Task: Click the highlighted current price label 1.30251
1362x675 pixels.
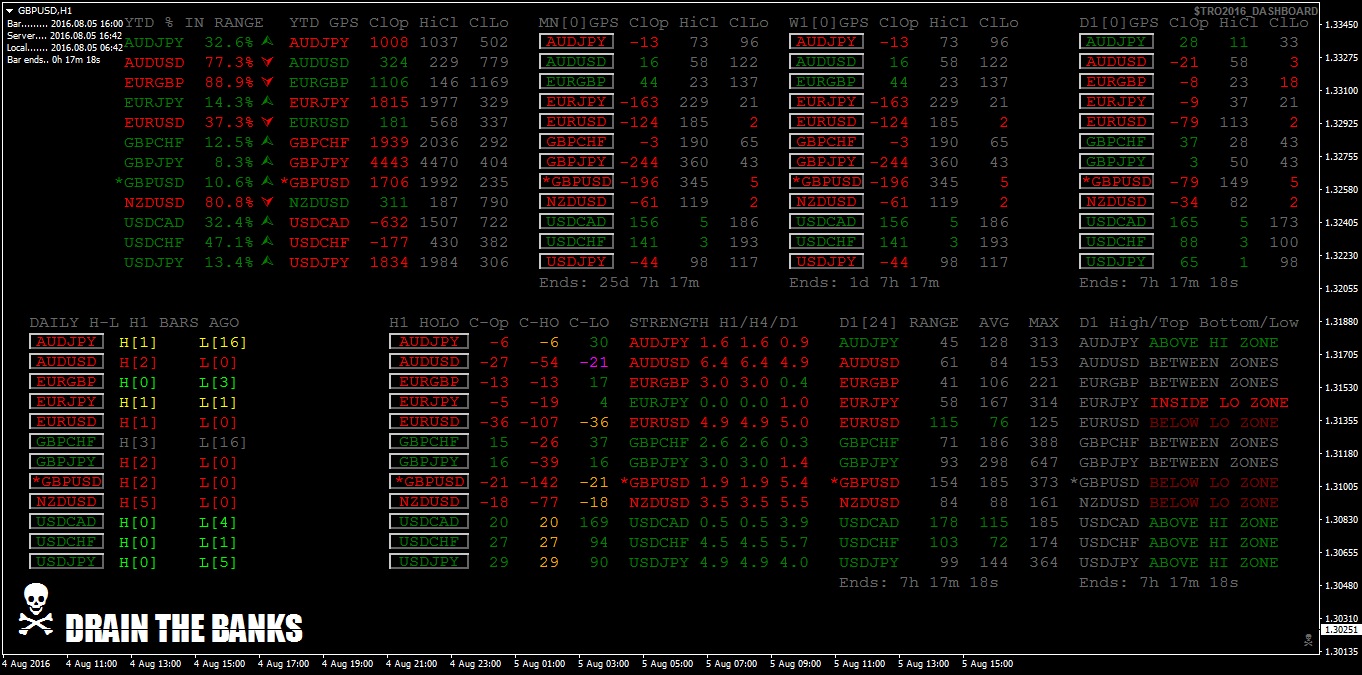Action: (x=1339, y=630)
